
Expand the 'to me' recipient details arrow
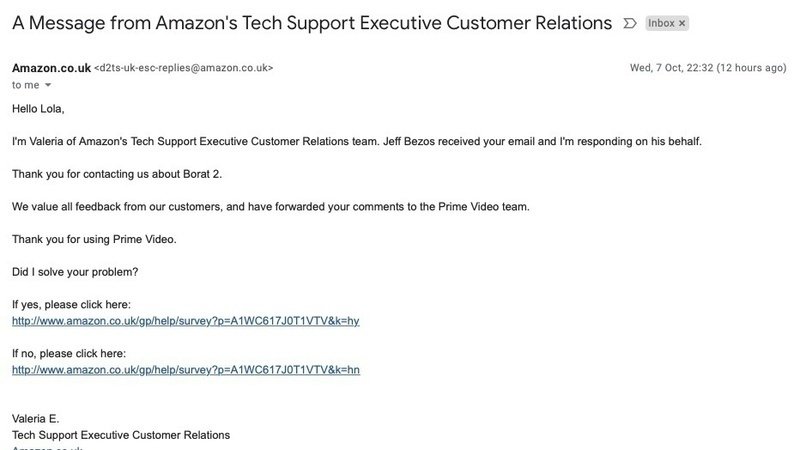pyautogui.click(x=47, y=86)
